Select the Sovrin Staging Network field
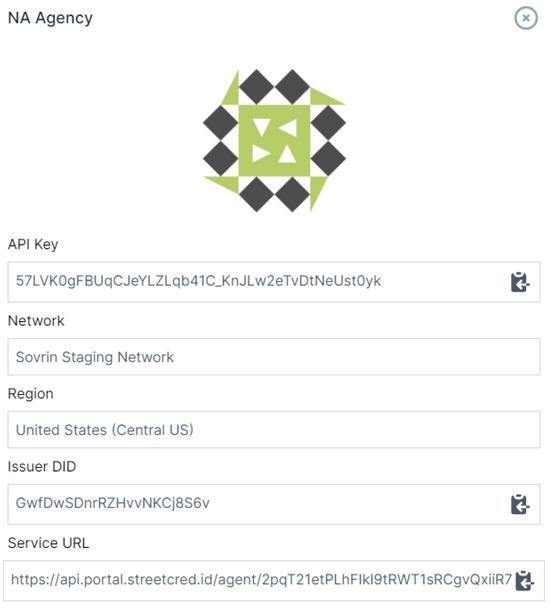The image size is (550, 608). click(274, 357)
